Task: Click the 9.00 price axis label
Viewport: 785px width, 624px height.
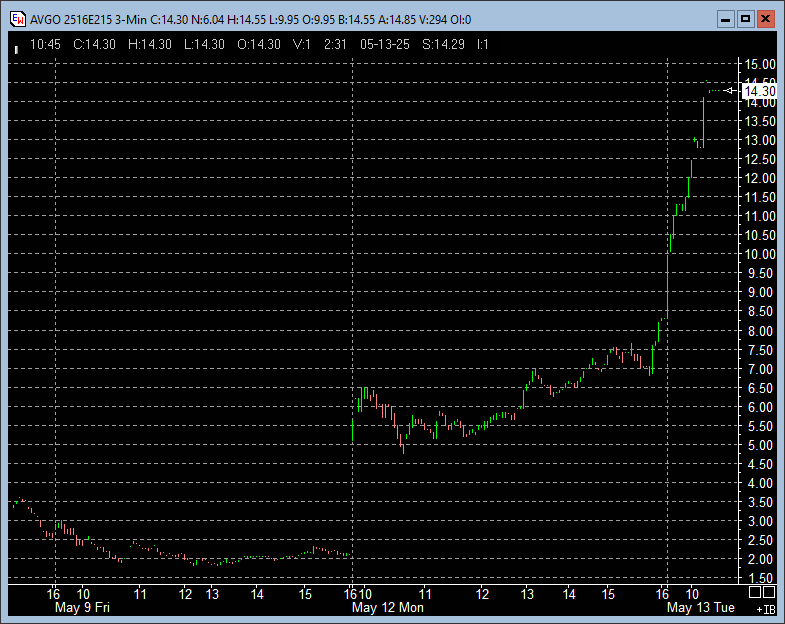Action: 762,292
